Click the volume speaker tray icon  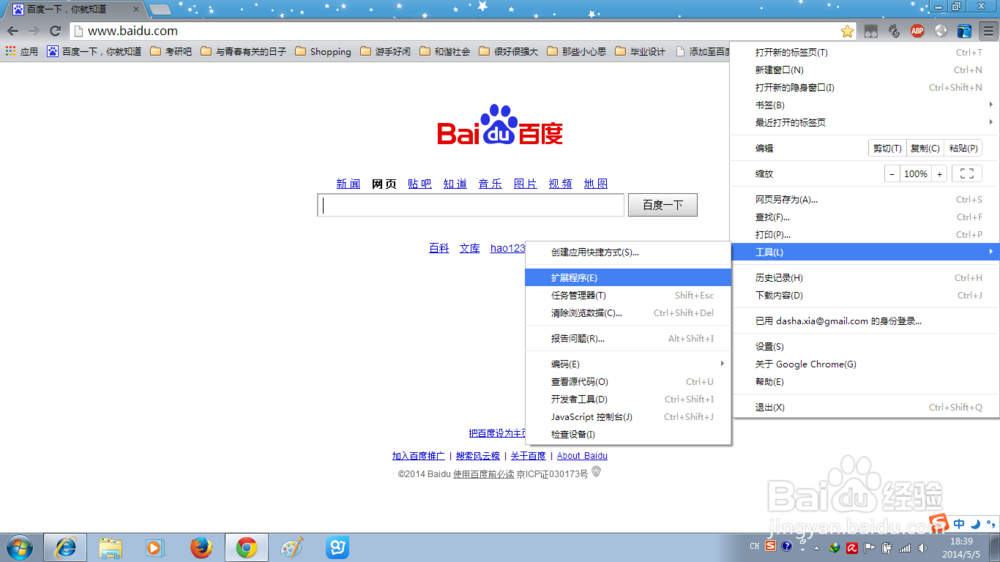point(923,548)
